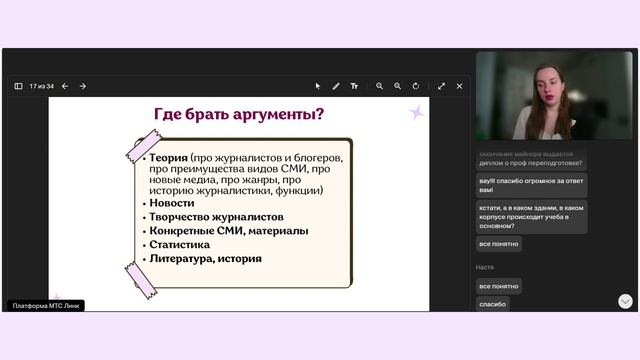Viewport: 640px width, 360px height.
Task: Click the 'Статистика' bullet on slide
Action: point(180,244)
